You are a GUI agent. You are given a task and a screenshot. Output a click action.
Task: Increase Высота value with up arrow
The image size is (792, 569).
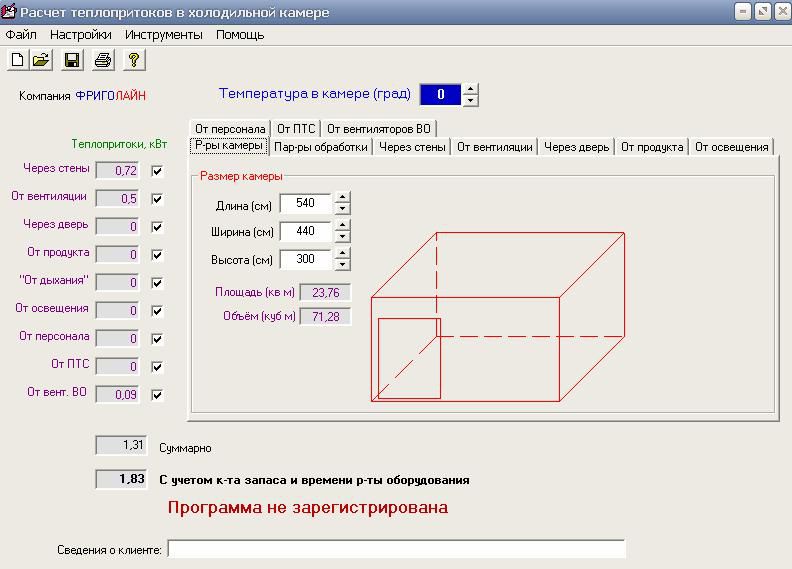coord(343,254)
